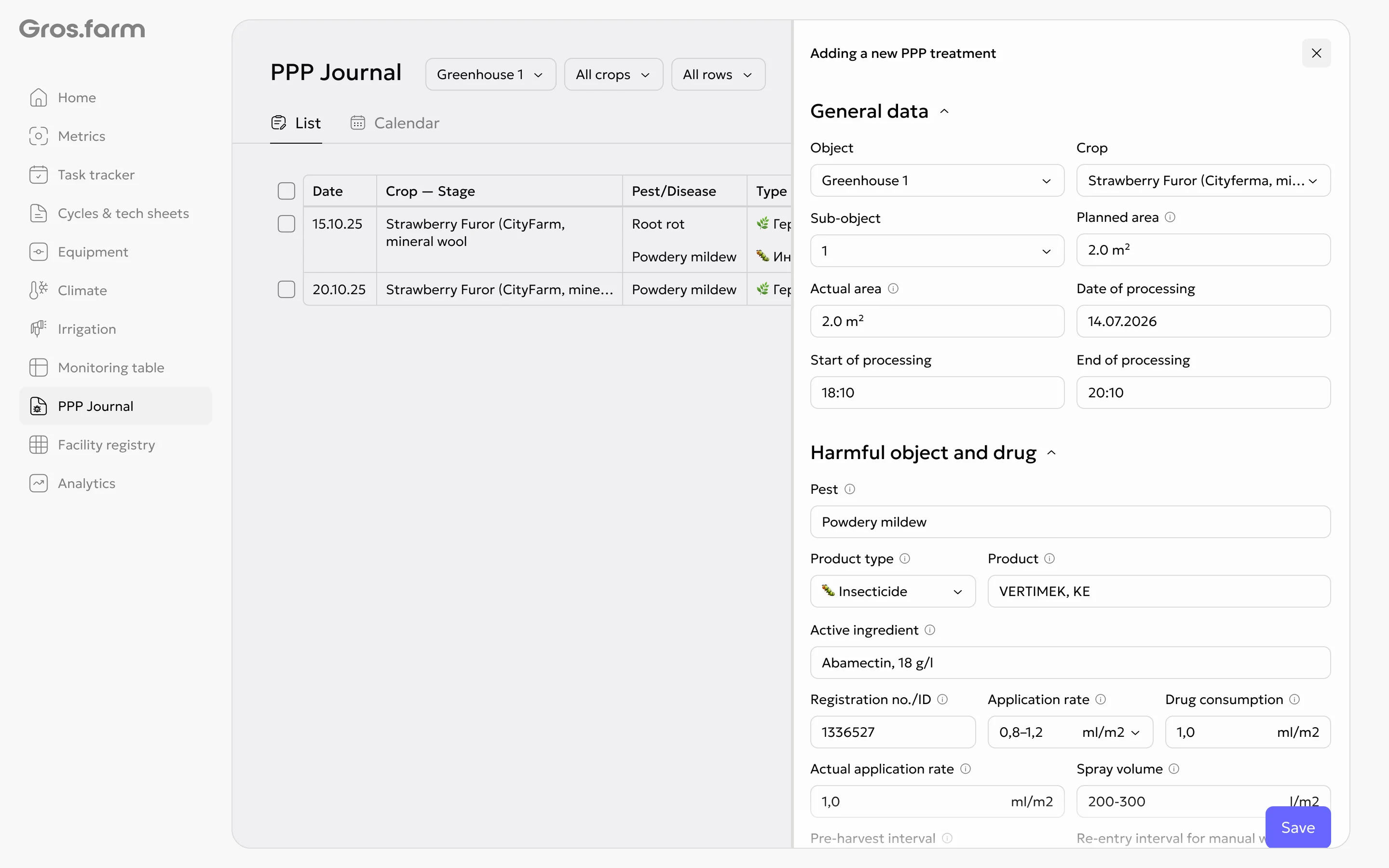This screenshot has width=1389, height=868.
Task: Click the Start of processing time field
Action: pyautogui.click(x=937, y=393)
